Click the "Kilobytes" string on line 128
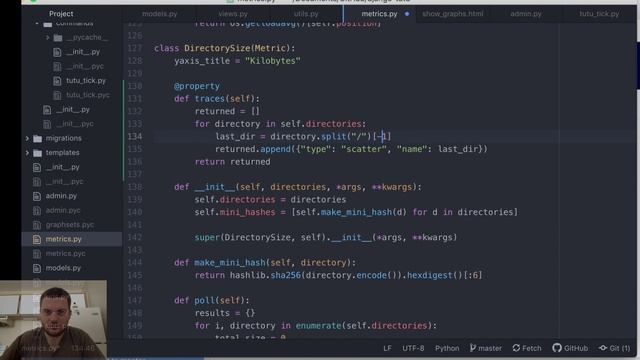This screenshot has height=360, width=640. point(273,61)
